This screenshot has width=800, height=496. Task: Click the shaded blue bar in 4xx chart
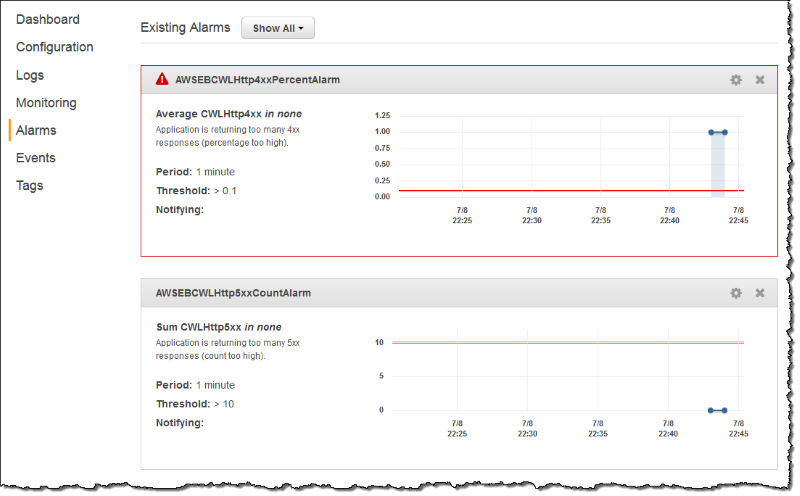coord(717,165)
